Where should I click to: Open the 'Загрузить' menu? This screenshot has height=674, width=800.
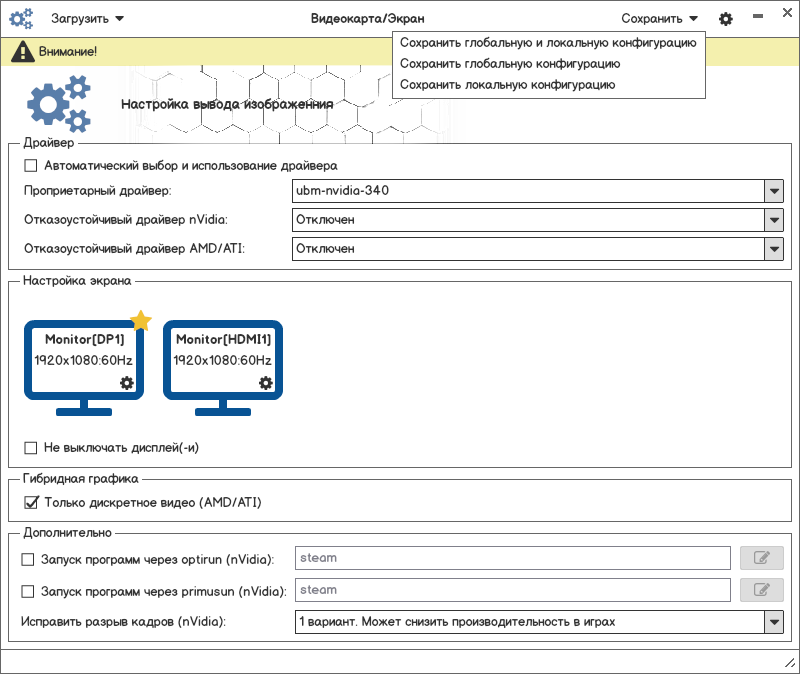pyautogui.click(x=87, y=19)
